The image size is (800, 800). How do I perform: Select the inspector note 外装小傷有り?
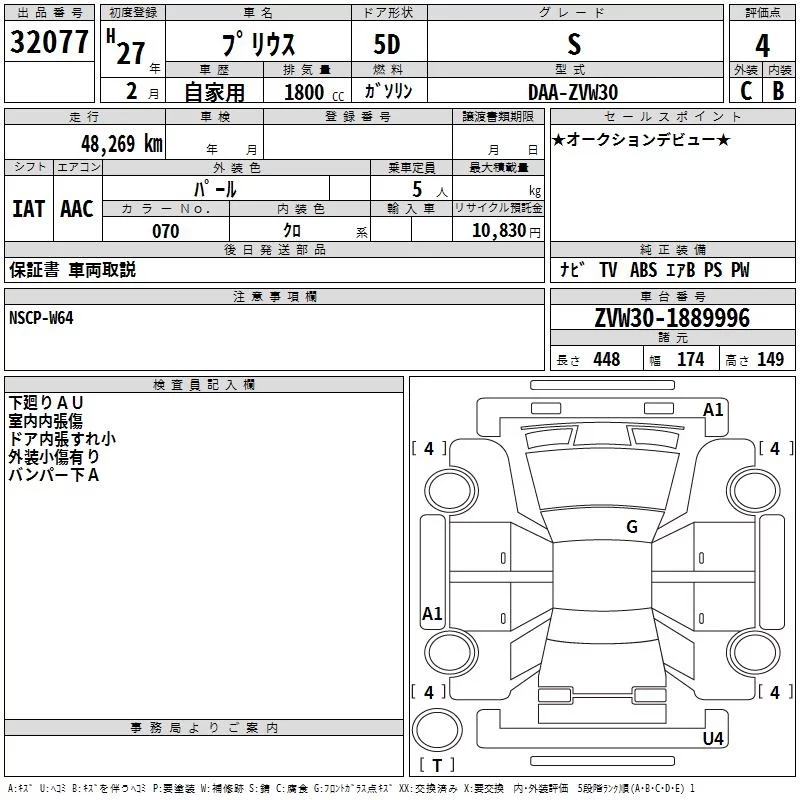tap(54, 457)
